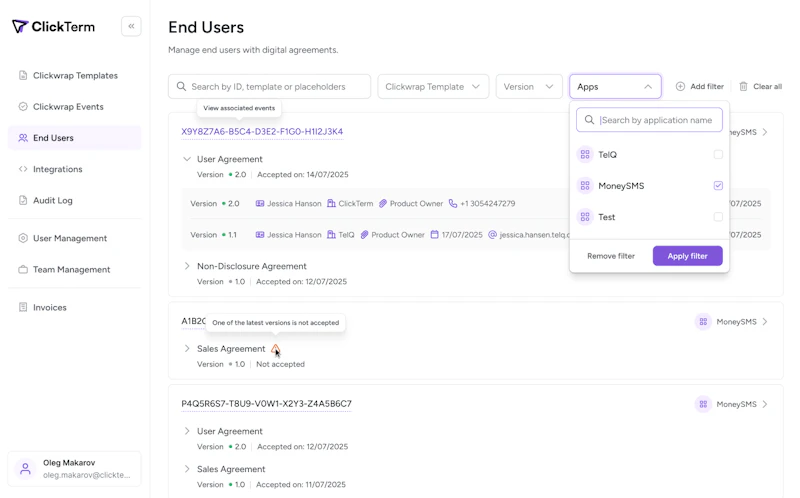Open details arrow on P4Q5R6S7 MoneySMS card

tap(765, 404)
